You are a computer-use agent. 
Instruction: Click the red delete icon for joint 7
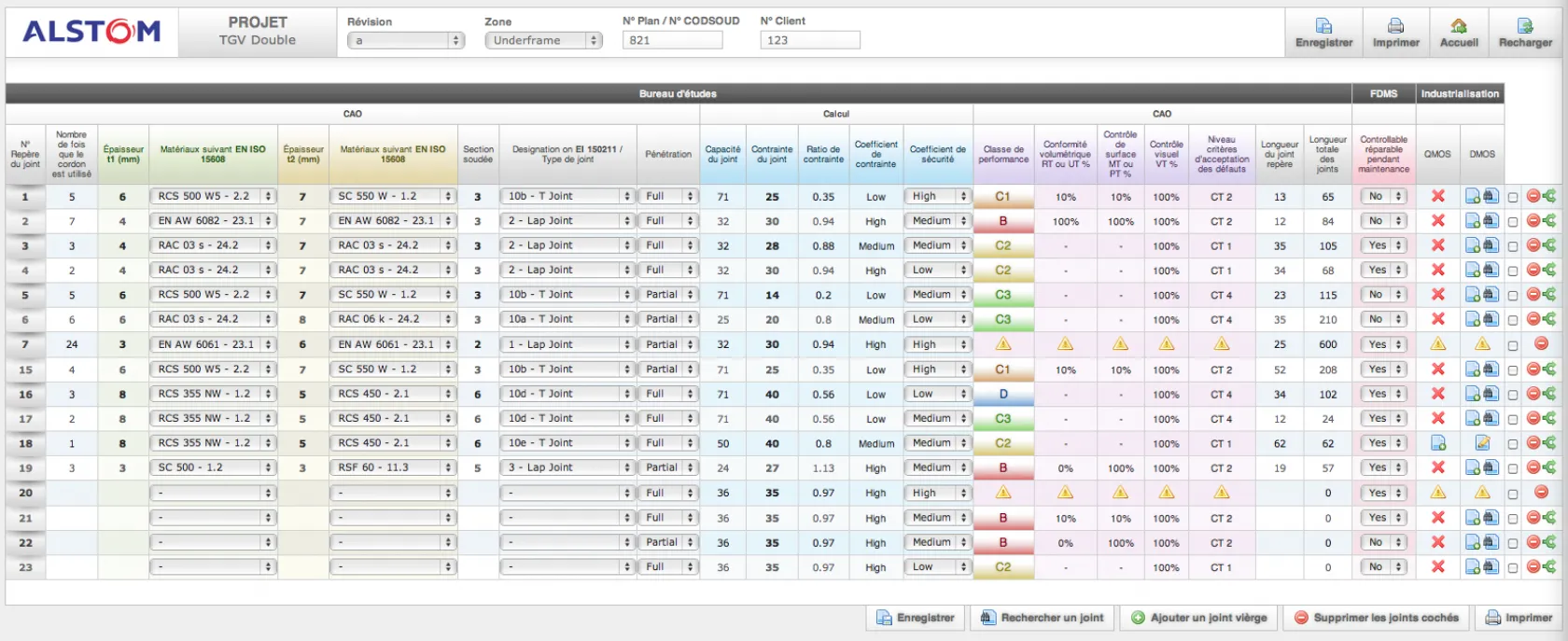(1541, 344)
